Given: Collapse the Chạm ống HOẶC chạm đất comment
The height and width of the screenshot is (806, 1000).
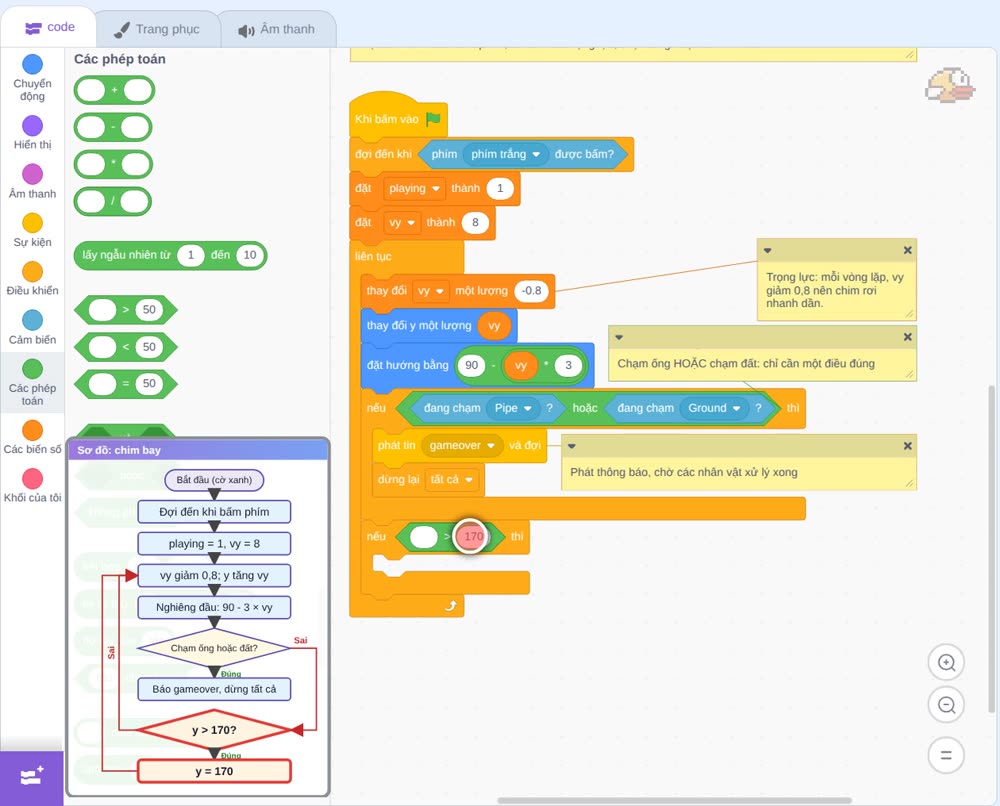Looking at the screenshot, I should [618, 337].
